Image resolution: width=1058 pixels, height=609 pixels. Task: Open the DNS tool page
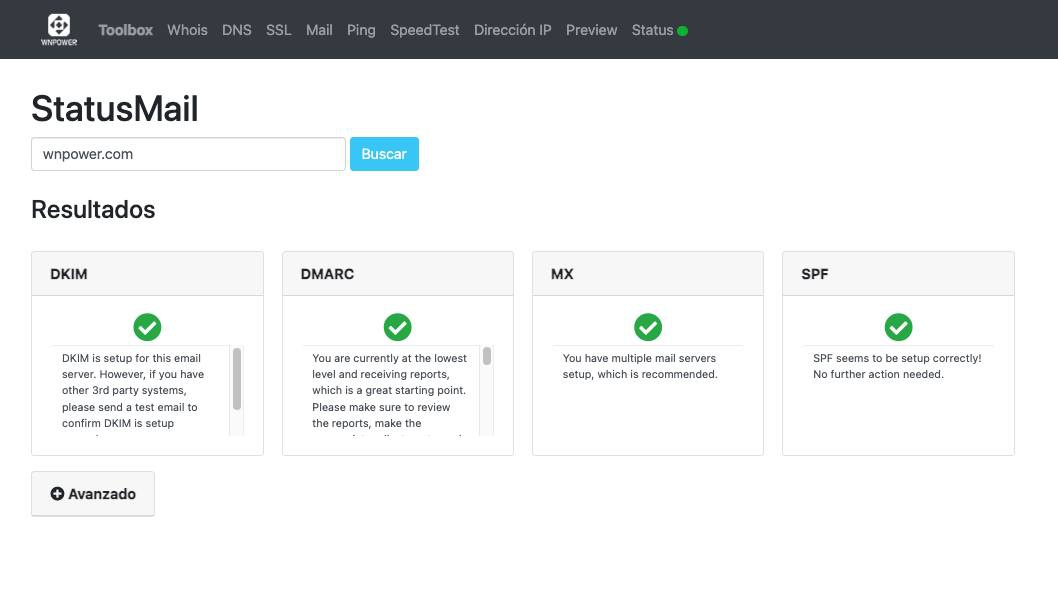tap(237, 30)
